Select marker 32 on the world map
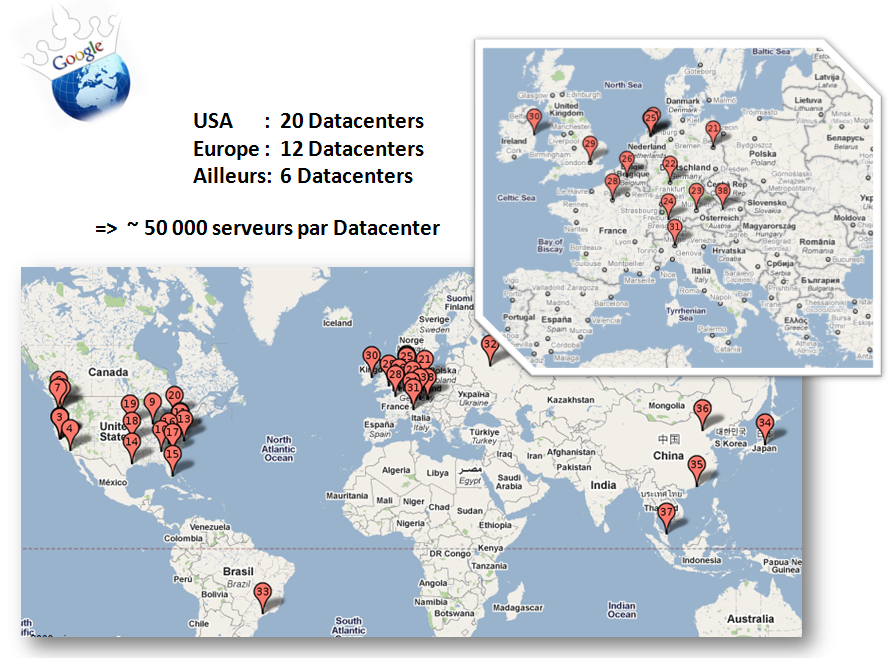The height and width of the screenshot is (658, 895). tap(489, 345)
